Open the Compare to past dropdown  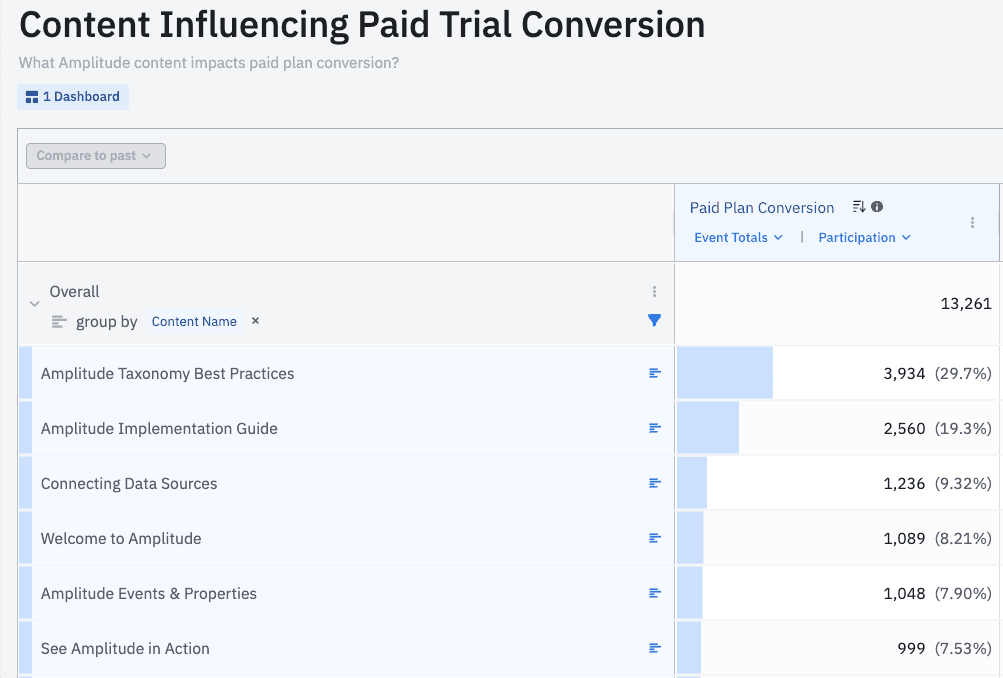[x=95, y=156]
